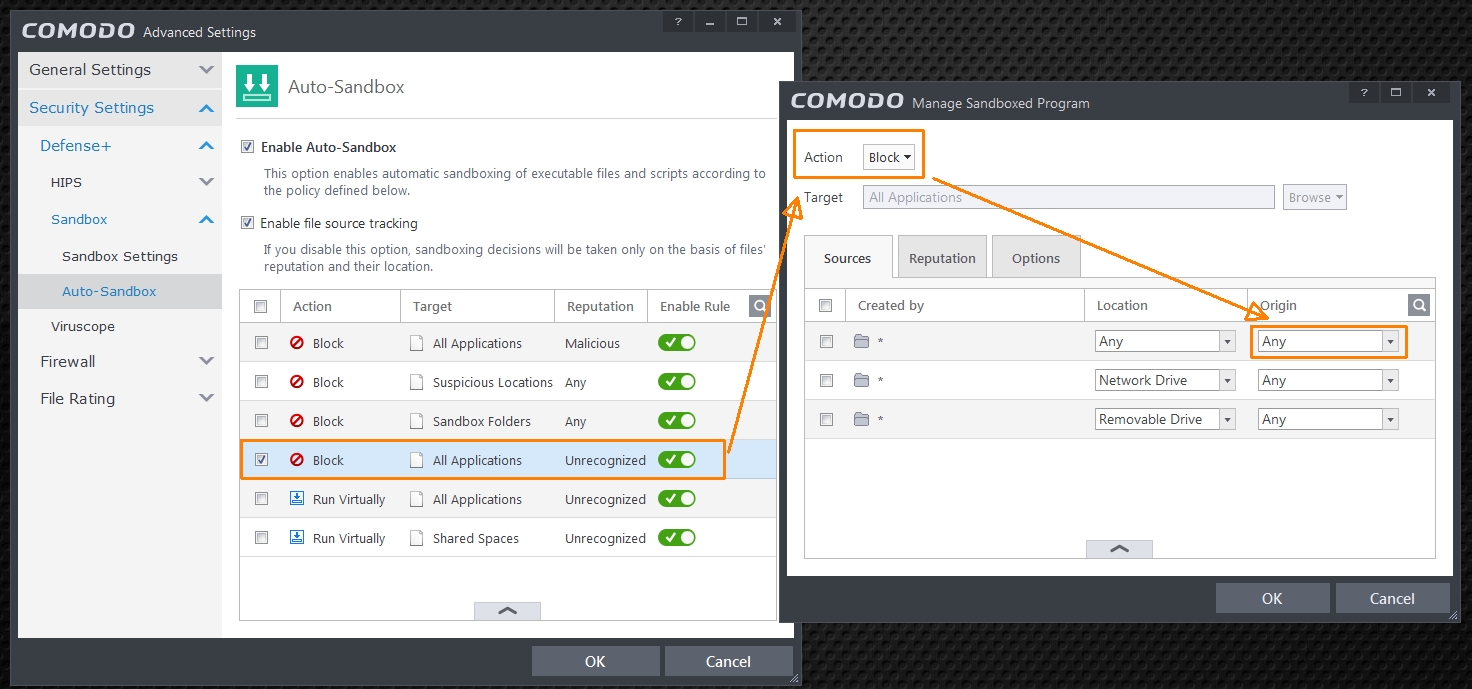The width and height of the screenshot is (1472, 689).
Task: Disable the Sandbox Folders rule toggle
Action: 676,421
